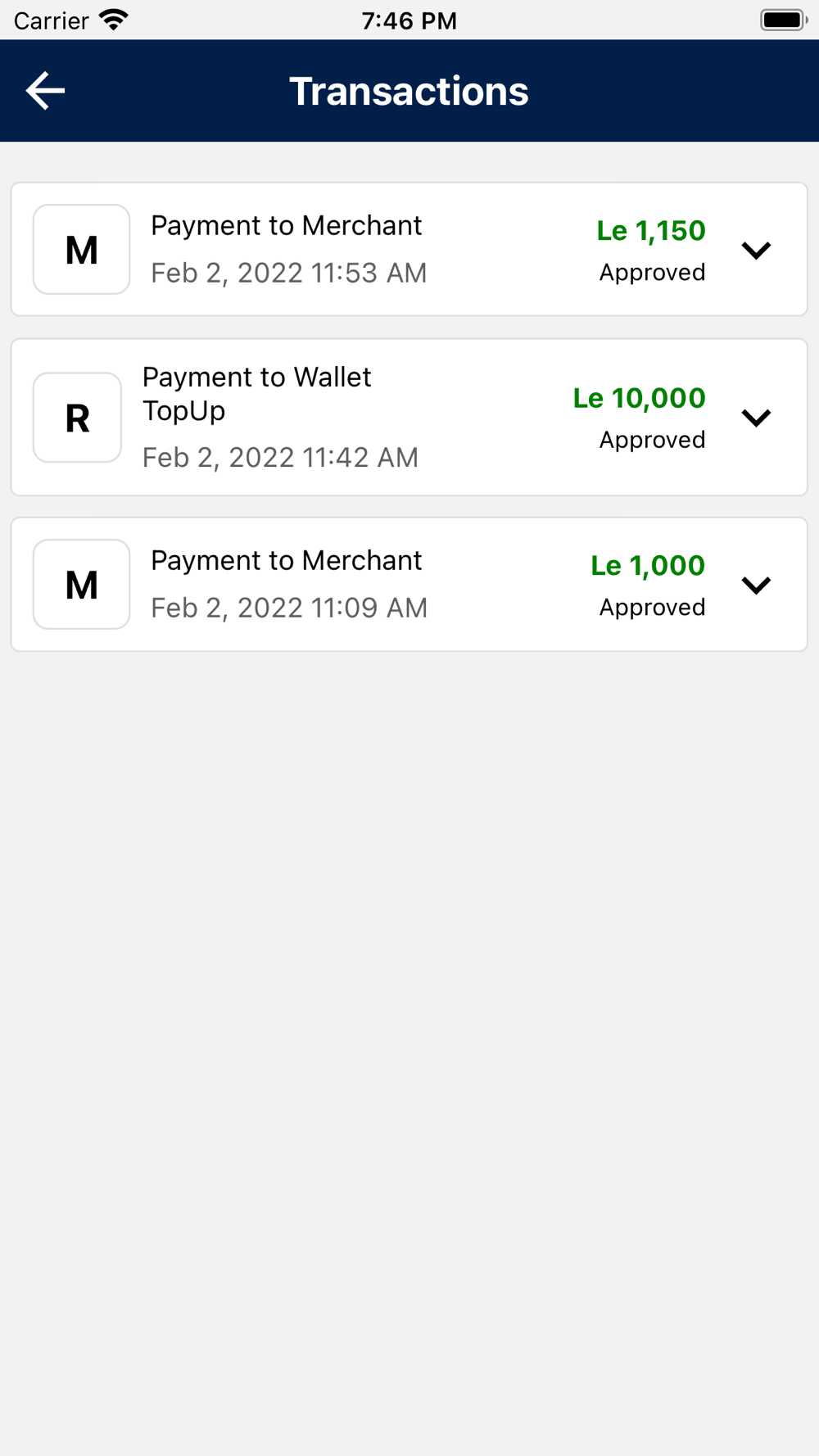Tap the Approved status under Le 10,000
The image size is (819, 1456).
point(653,440)
